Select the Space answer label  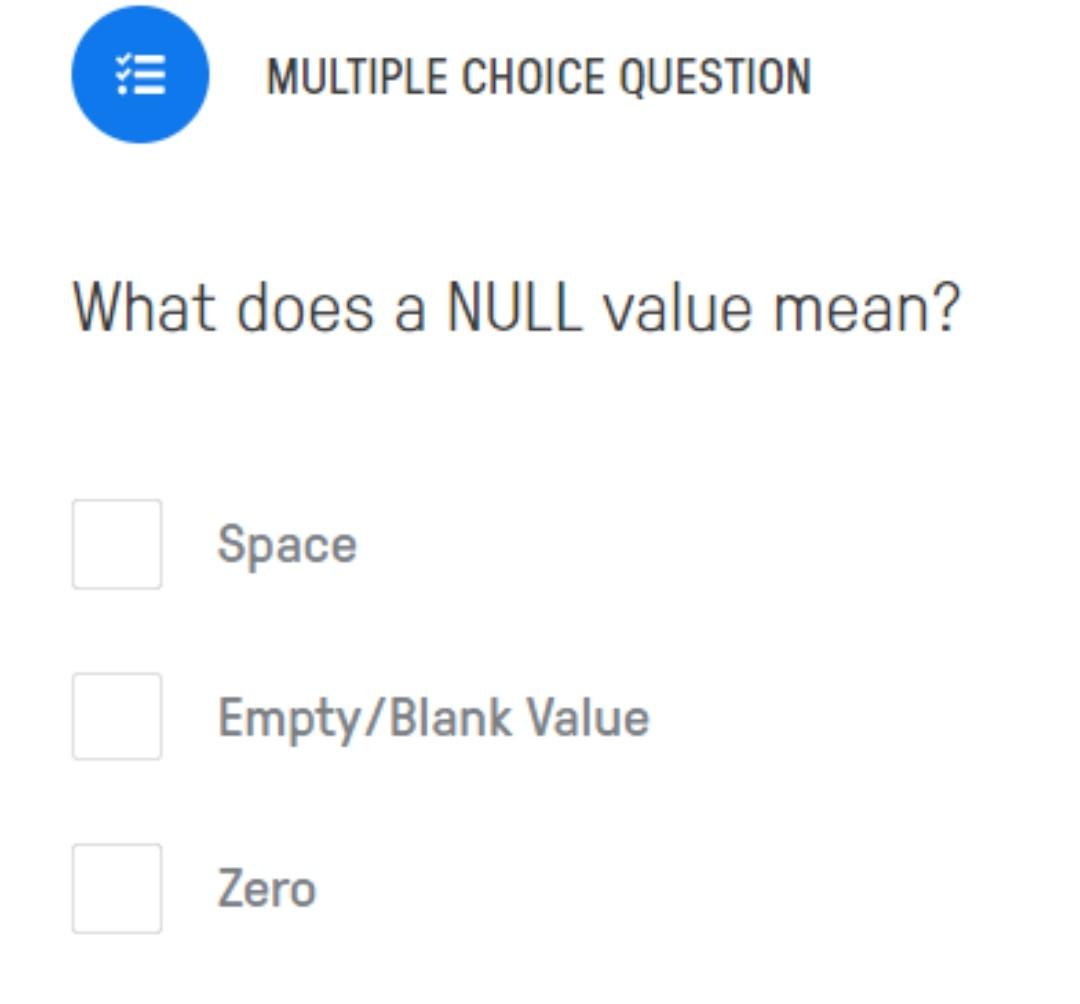point(287,545)
